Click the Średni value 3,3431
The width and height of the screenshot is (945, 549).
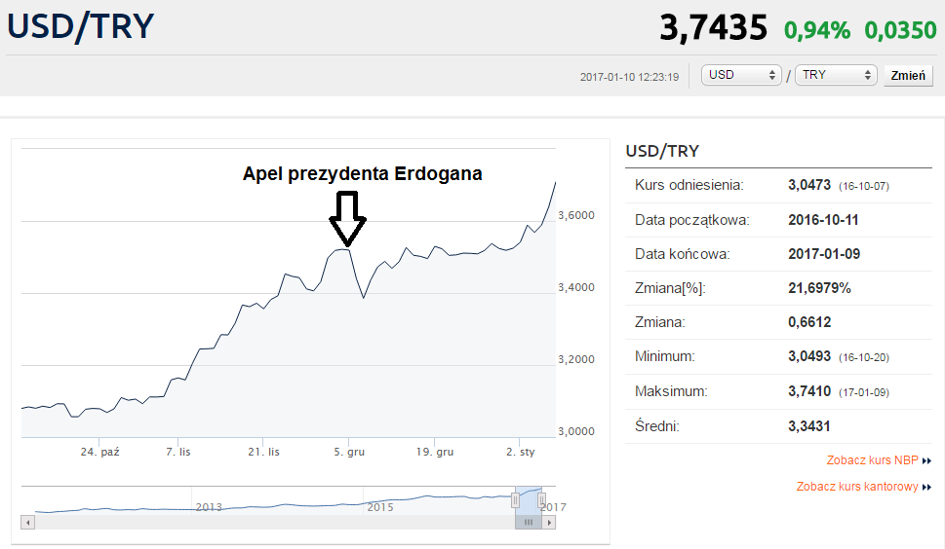coord(809,427)
